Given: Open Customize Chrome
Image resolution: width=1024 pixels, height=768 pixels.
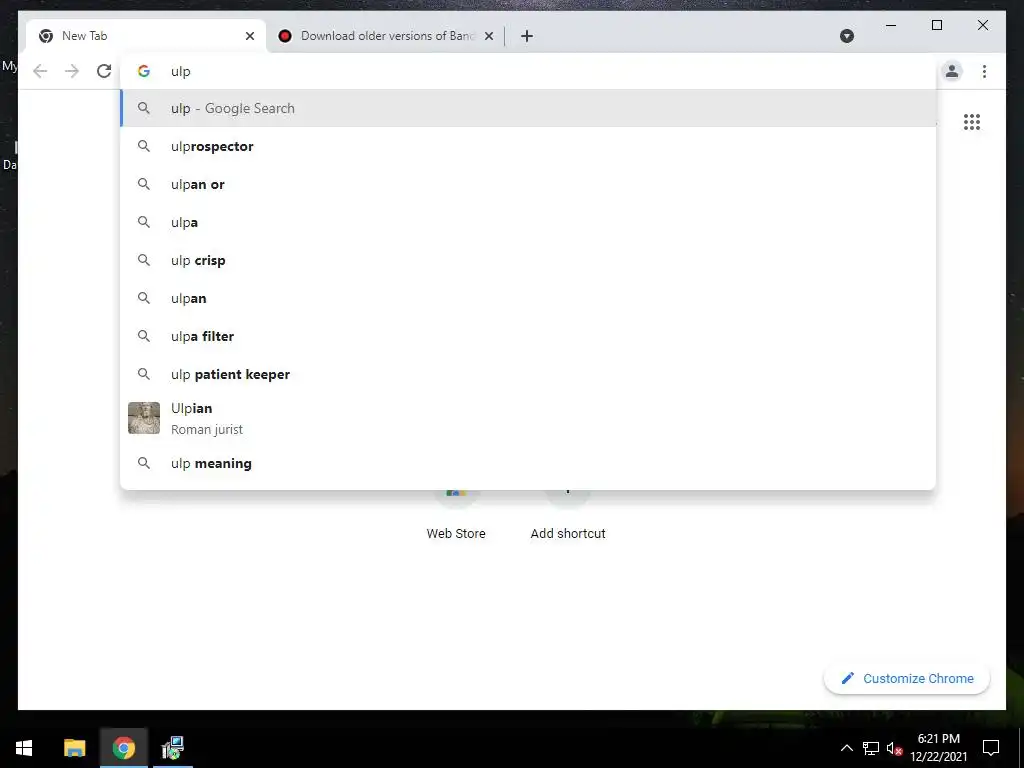Looking at the screenshot, I should [x=907, y=679].
